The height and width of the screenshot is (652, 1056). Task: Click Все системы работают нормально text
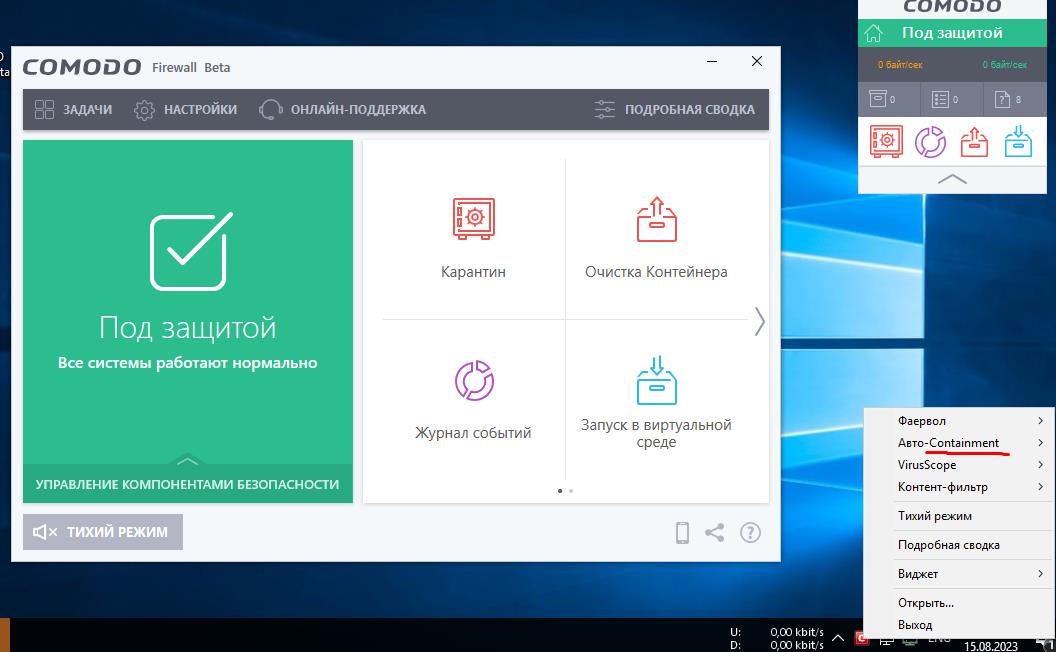point(187,363)
